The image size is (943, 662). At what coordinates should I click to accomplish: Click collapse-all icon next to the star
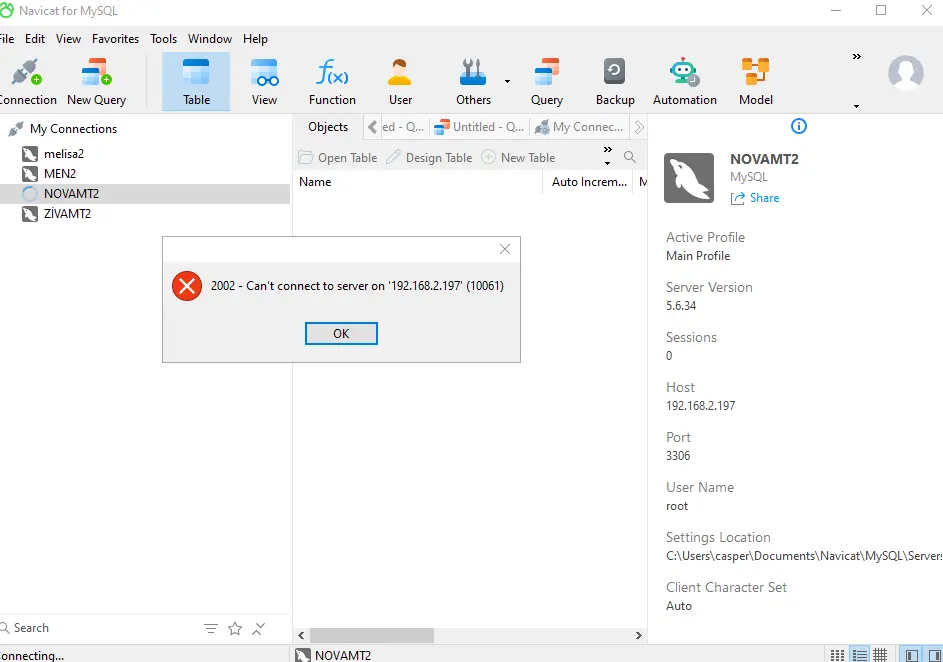259,628
